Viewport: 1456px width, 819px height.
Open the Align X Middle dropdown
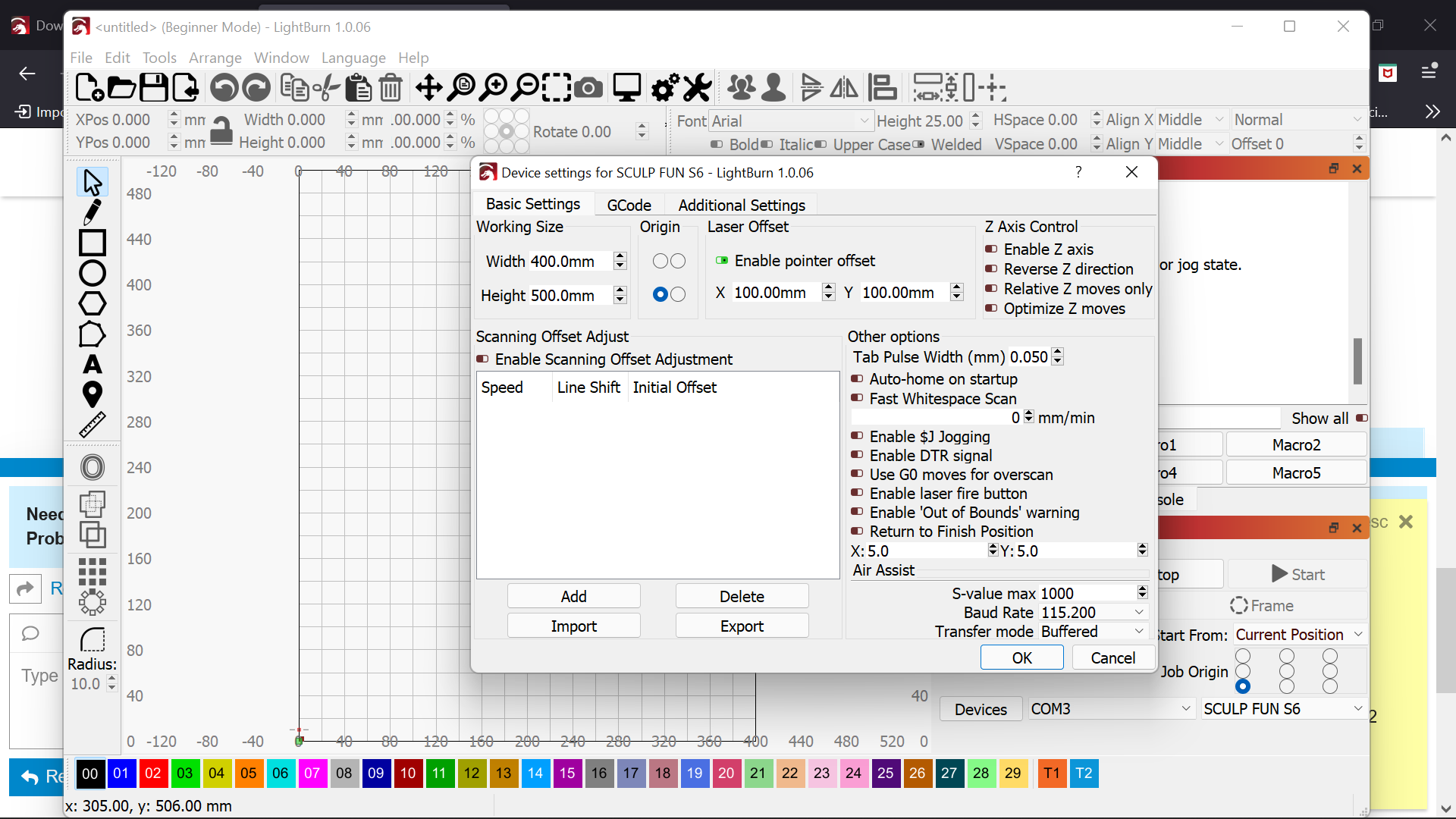click(x=1191, y=120)
